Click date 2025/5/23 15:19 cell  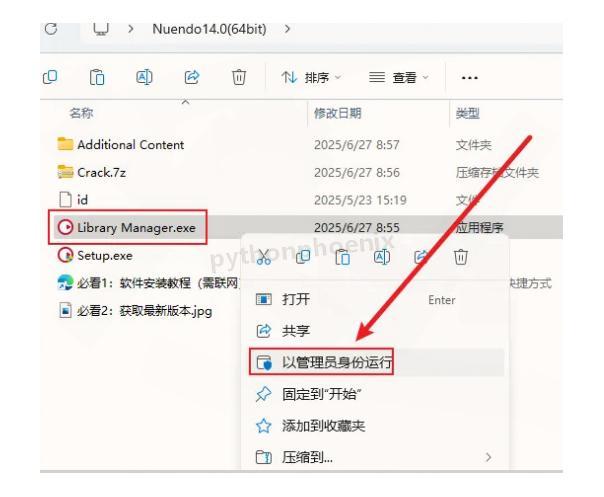point(360,200)
